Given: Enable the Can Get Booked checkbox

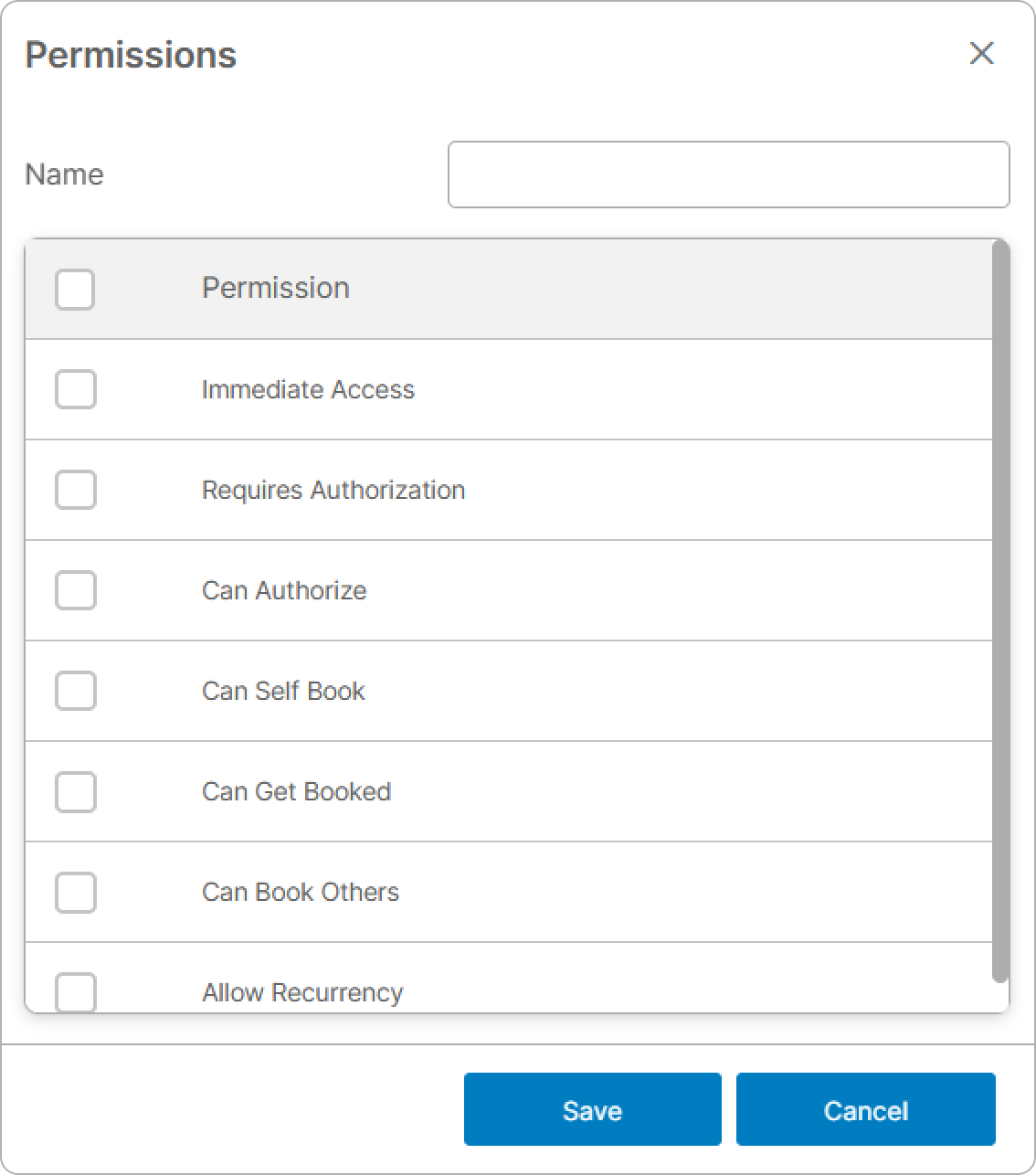Looking at the screenshot, I should (x=75, y=791).
